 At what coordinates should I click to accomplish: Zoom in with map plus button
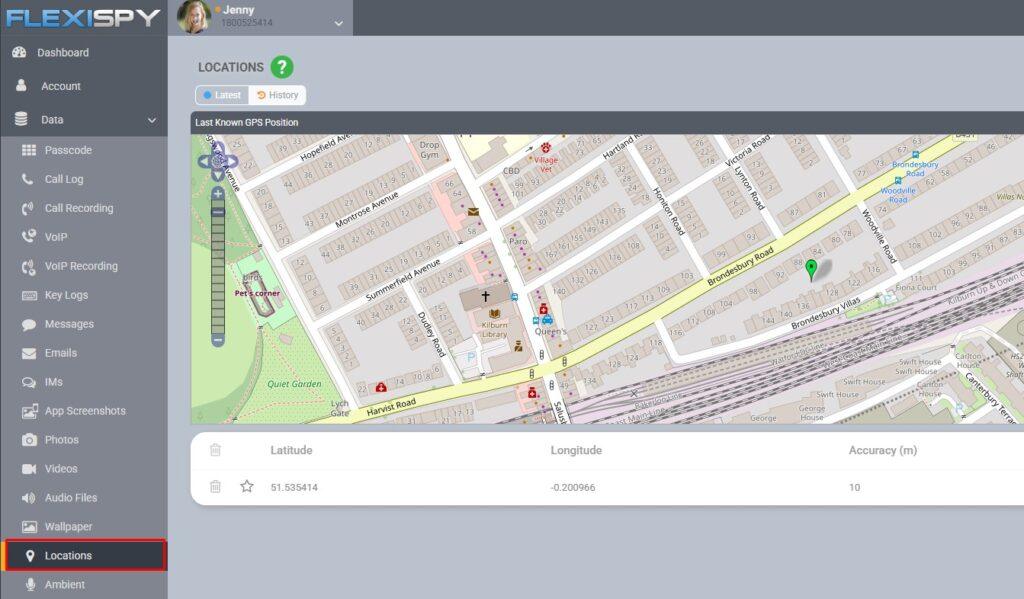tap(218, 193)
